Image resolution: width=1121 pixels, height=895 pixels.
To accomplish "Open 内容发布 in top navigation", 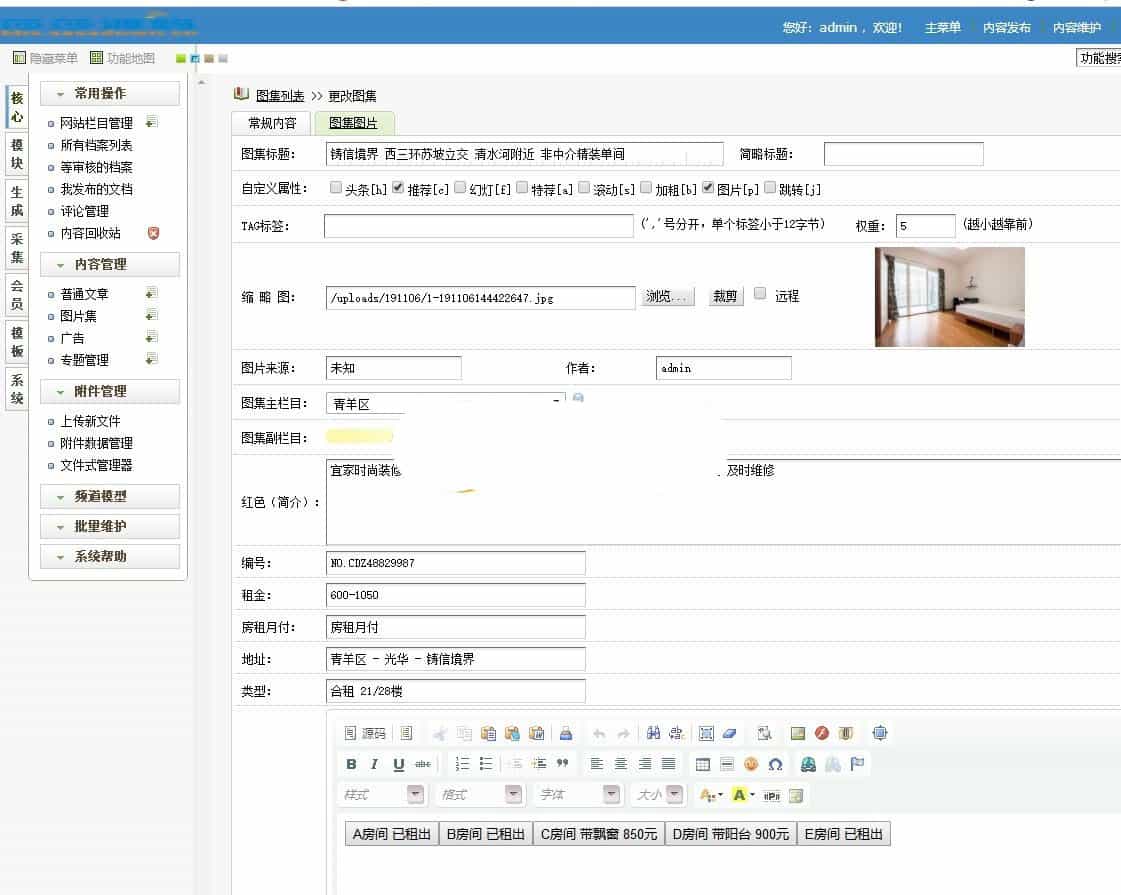I will click(x=1007, y=28).
